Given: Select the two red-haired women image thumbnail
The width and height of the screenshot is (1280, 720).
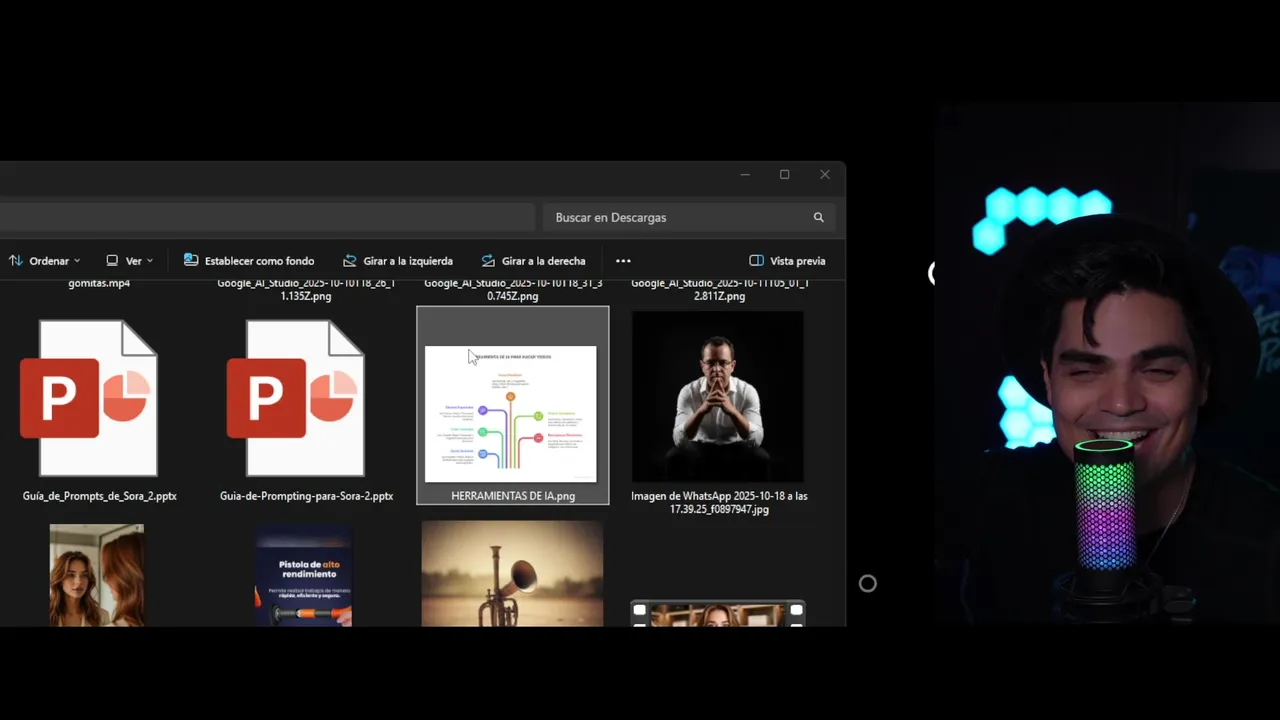Looking at the screenshot, I should tap(97, 575).
